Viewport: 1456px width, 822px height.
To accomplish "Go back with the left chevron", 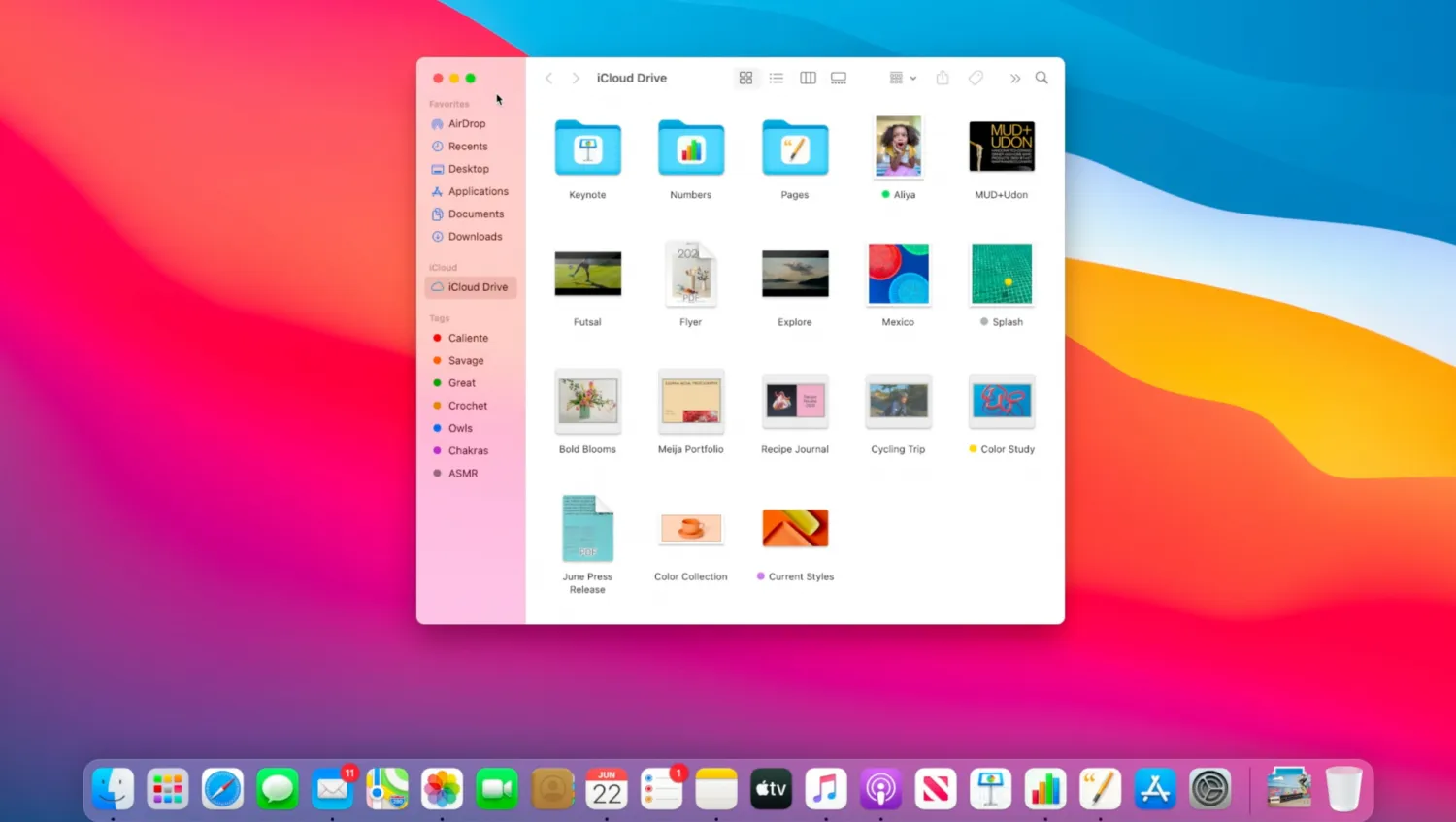I will (549, 78).
